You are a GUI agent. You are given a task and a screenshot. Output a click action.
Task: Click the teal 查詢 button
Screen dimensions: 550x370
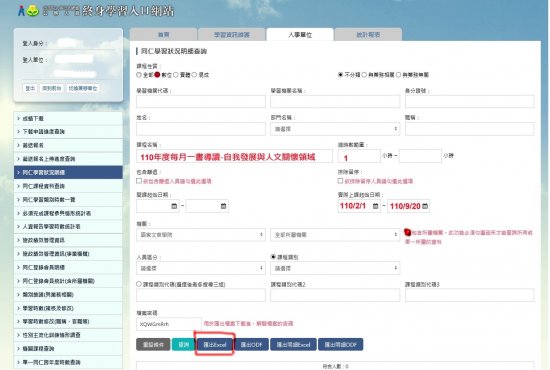(183, 345)
